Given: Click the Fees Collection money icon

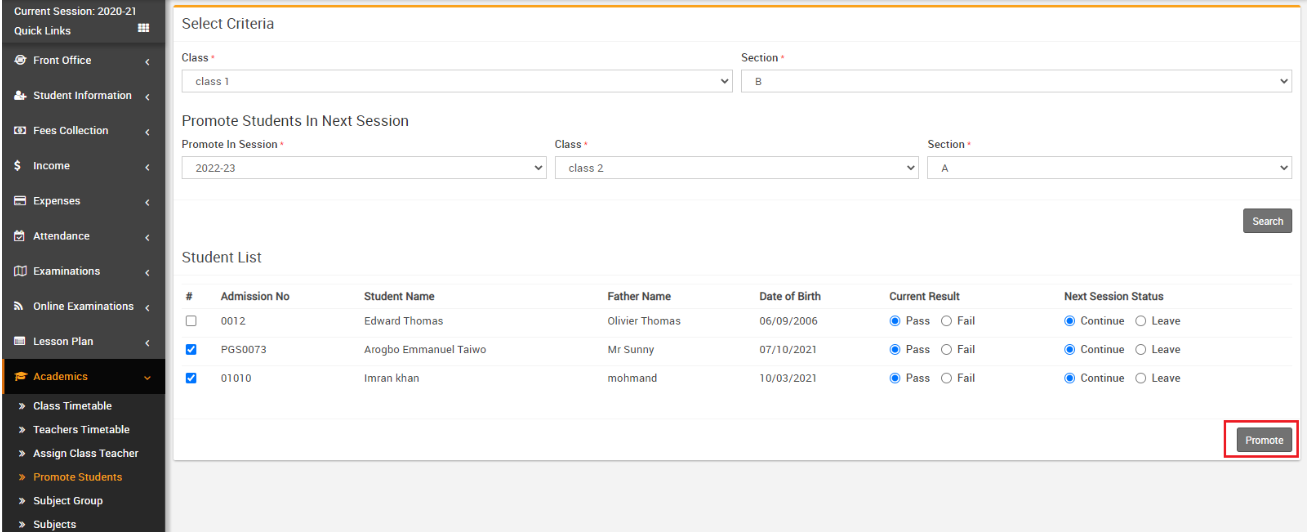Looking at the screenshot, I should tap(20, 131).
